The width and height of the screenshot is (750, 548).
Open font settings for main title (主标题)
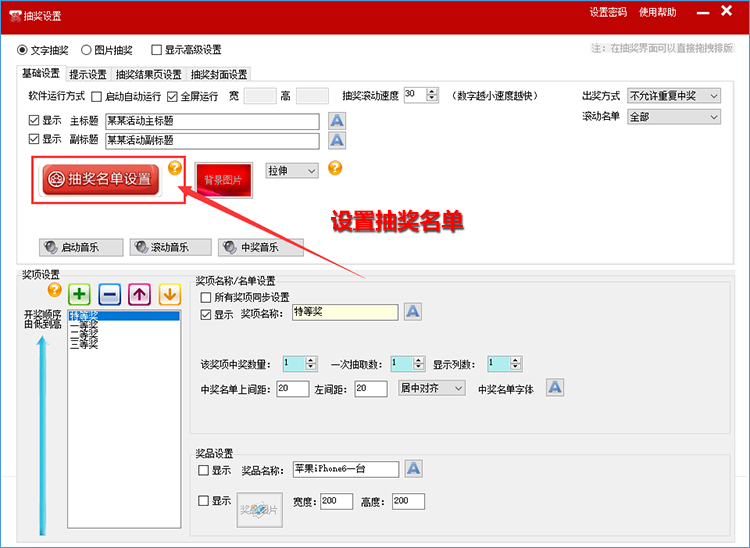(338, 121)
